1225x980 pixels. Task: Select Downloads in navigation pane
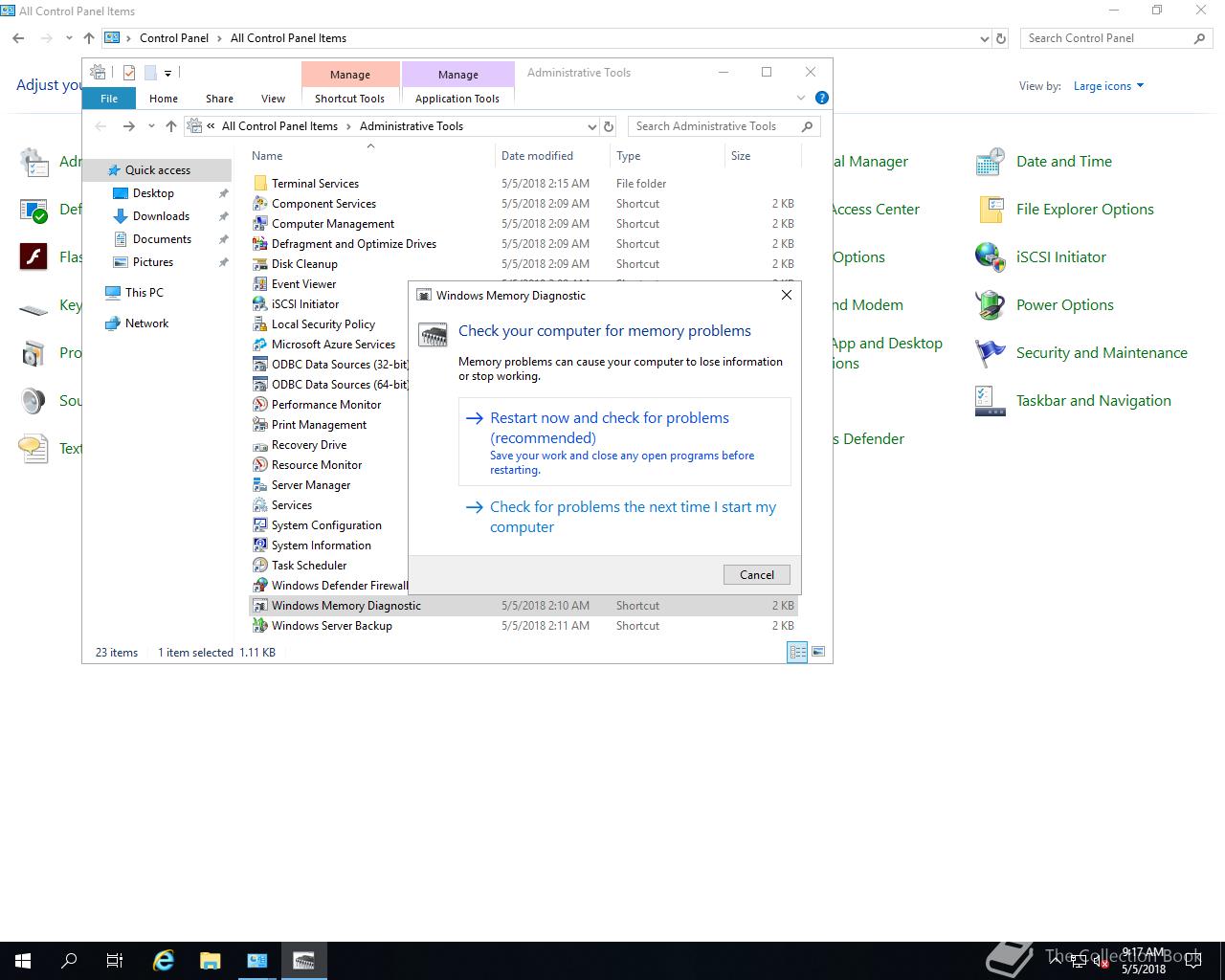161,216
